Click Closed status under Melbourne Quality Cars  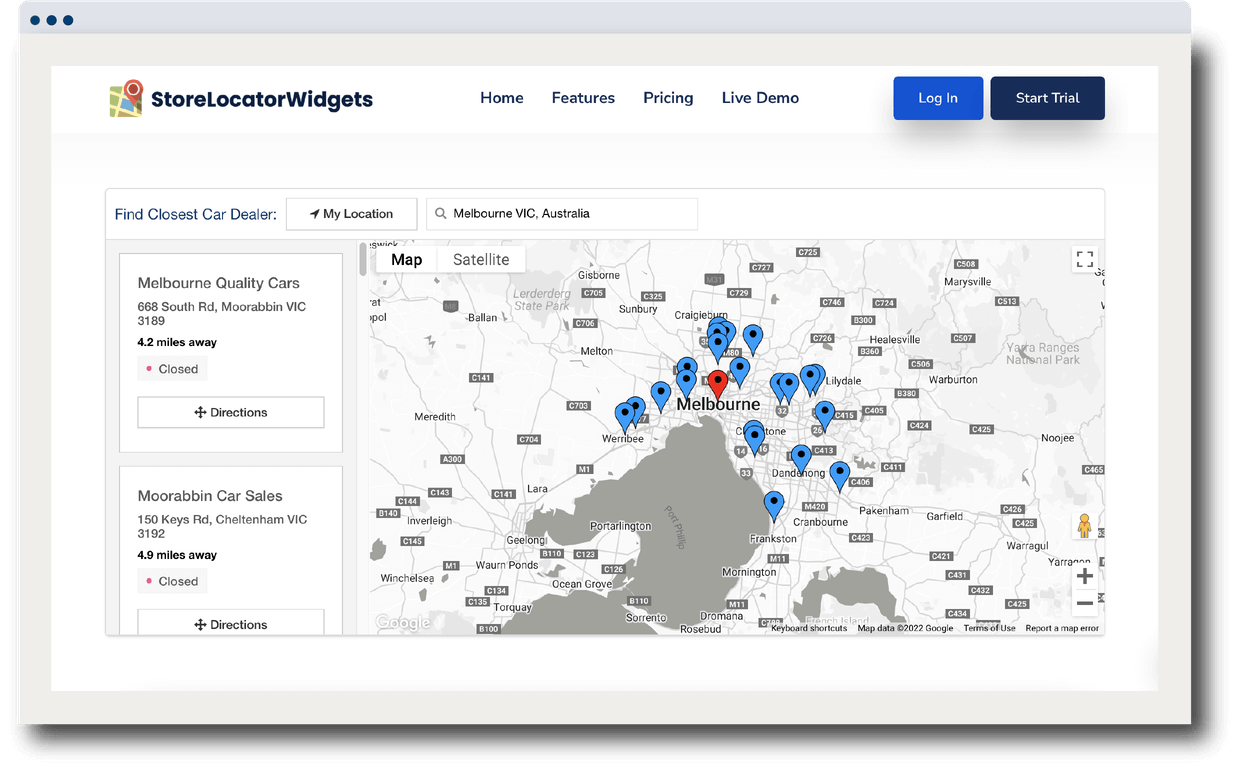[172, 369]
